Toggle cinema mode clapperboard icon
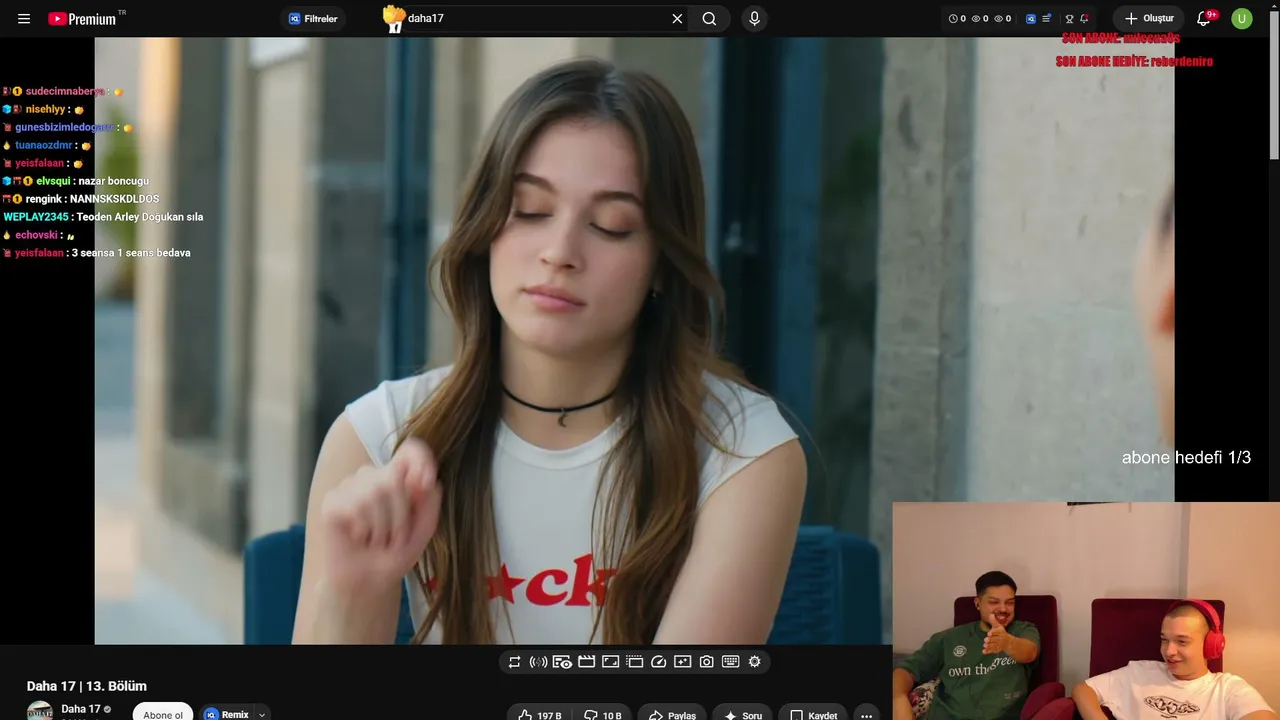 [587, 662]
